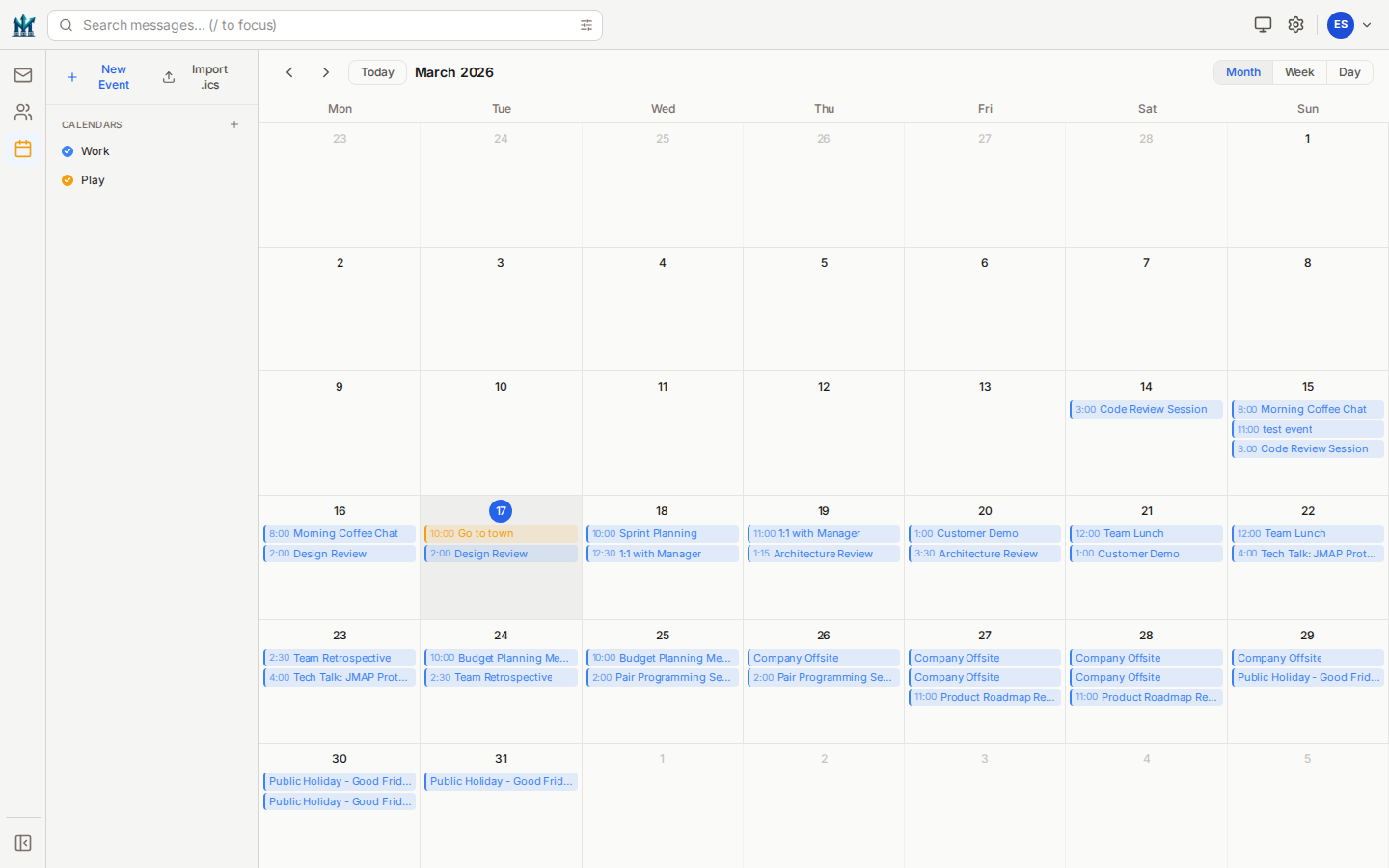Open the search filter options icon
The width and height of the screenshot is (1389, 868).
click(586, 24)
